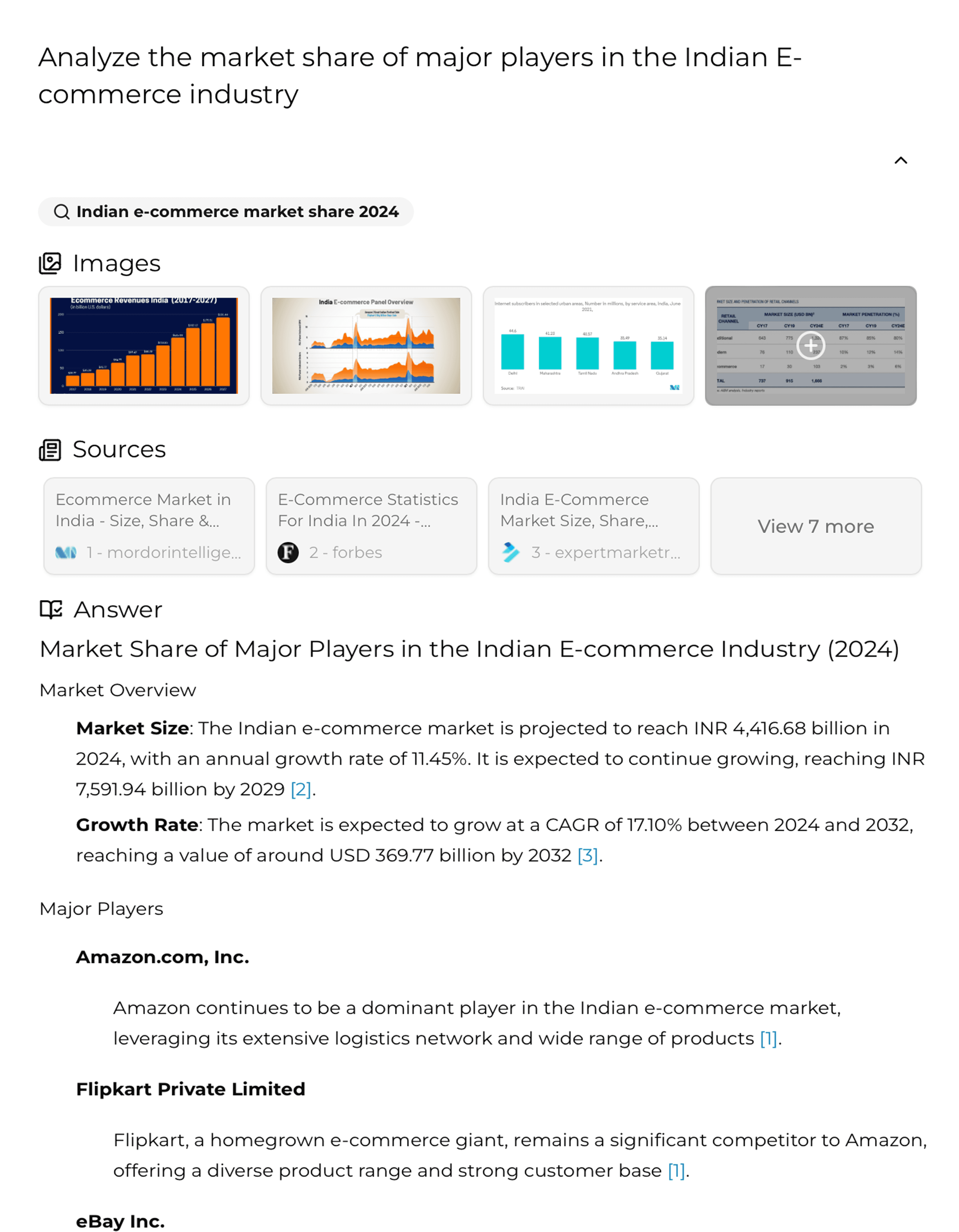The width and height of the screenshot is (959, 1232).
Task: Follow citation [1] in Amazon description
Action: (768, 1039)
